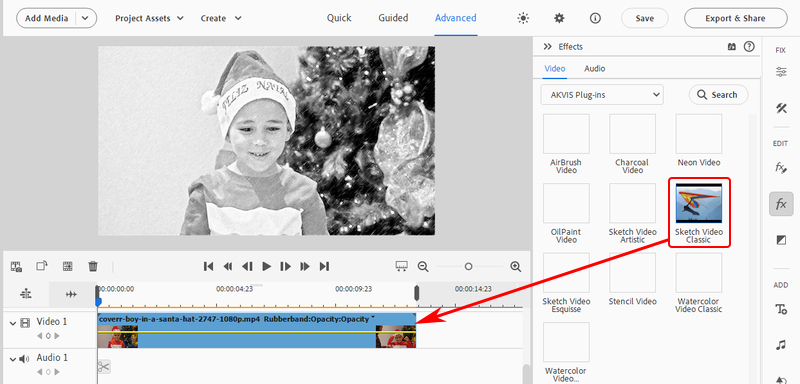
Task: Click the rotate/copy frame toolbar icon
Action: click(42, 266)
